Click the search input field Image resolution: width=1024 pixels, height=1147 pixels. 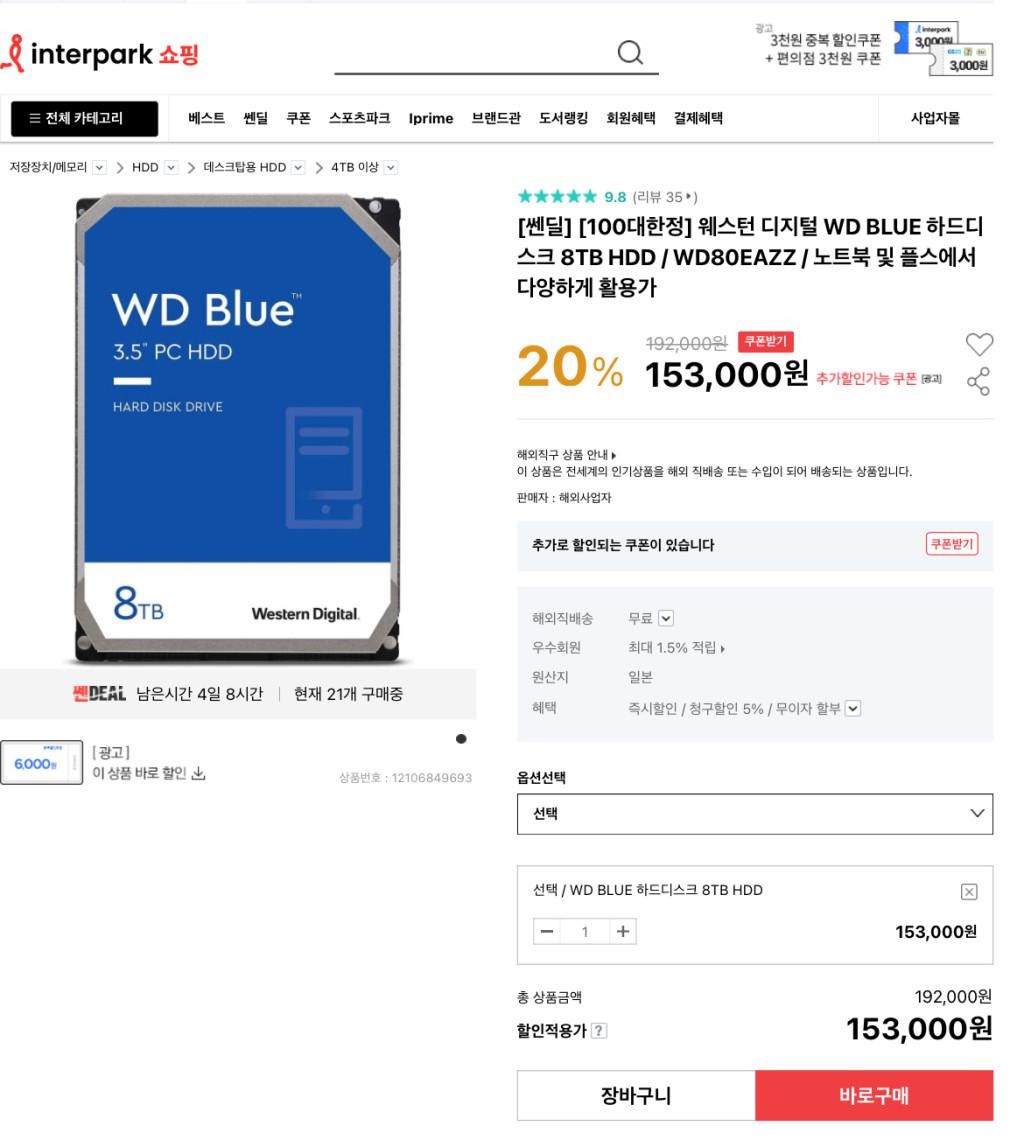coord(475,53)
